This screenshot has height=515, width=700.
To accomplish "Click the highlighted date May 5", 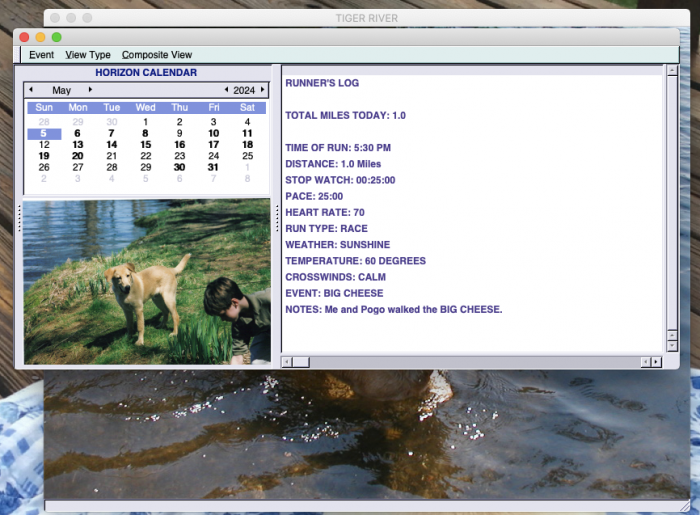I will click(44, 133).
